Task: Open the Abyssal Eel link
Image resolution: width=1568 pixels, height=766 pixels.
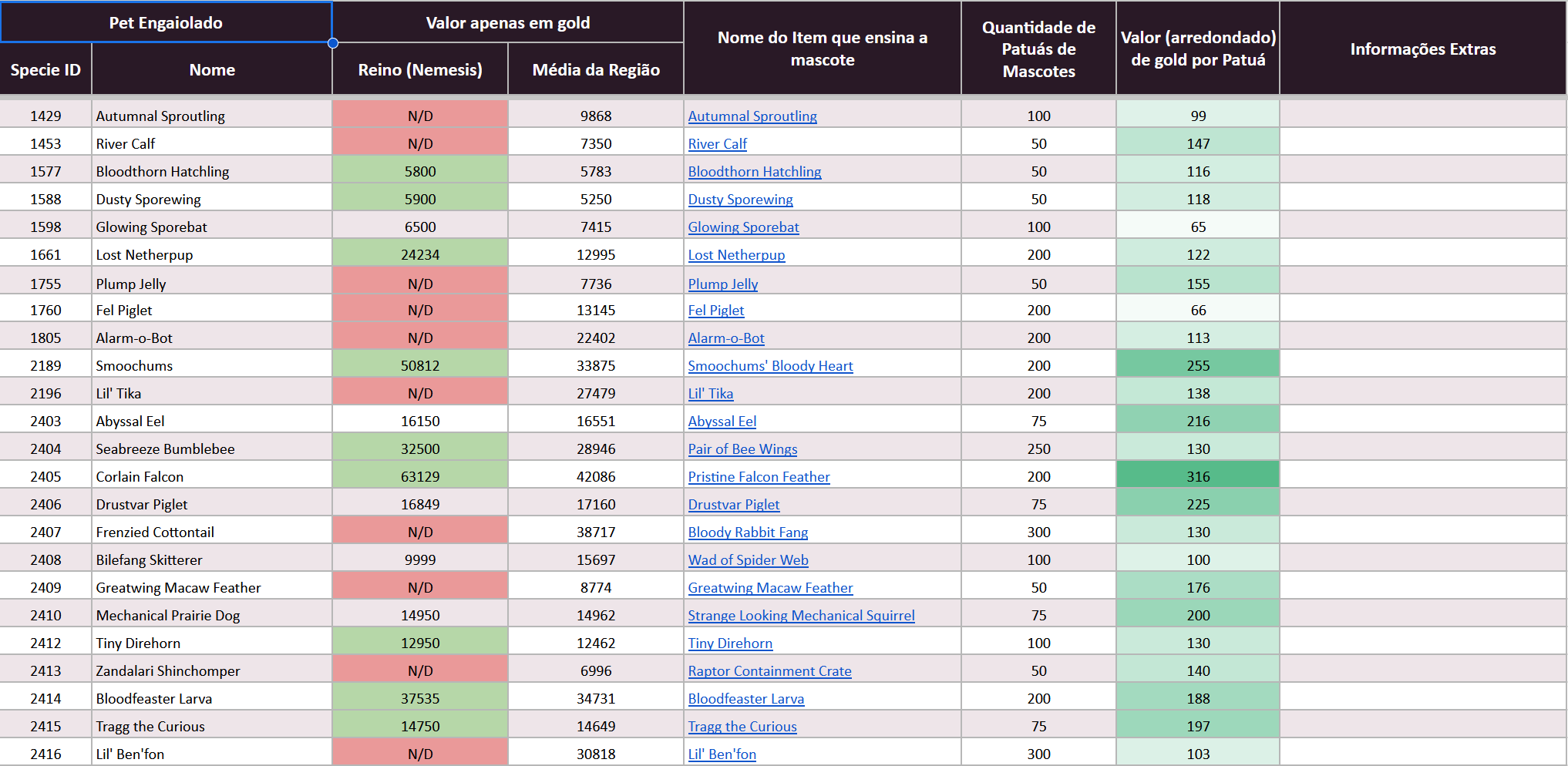Action: (x=722, y=421)
